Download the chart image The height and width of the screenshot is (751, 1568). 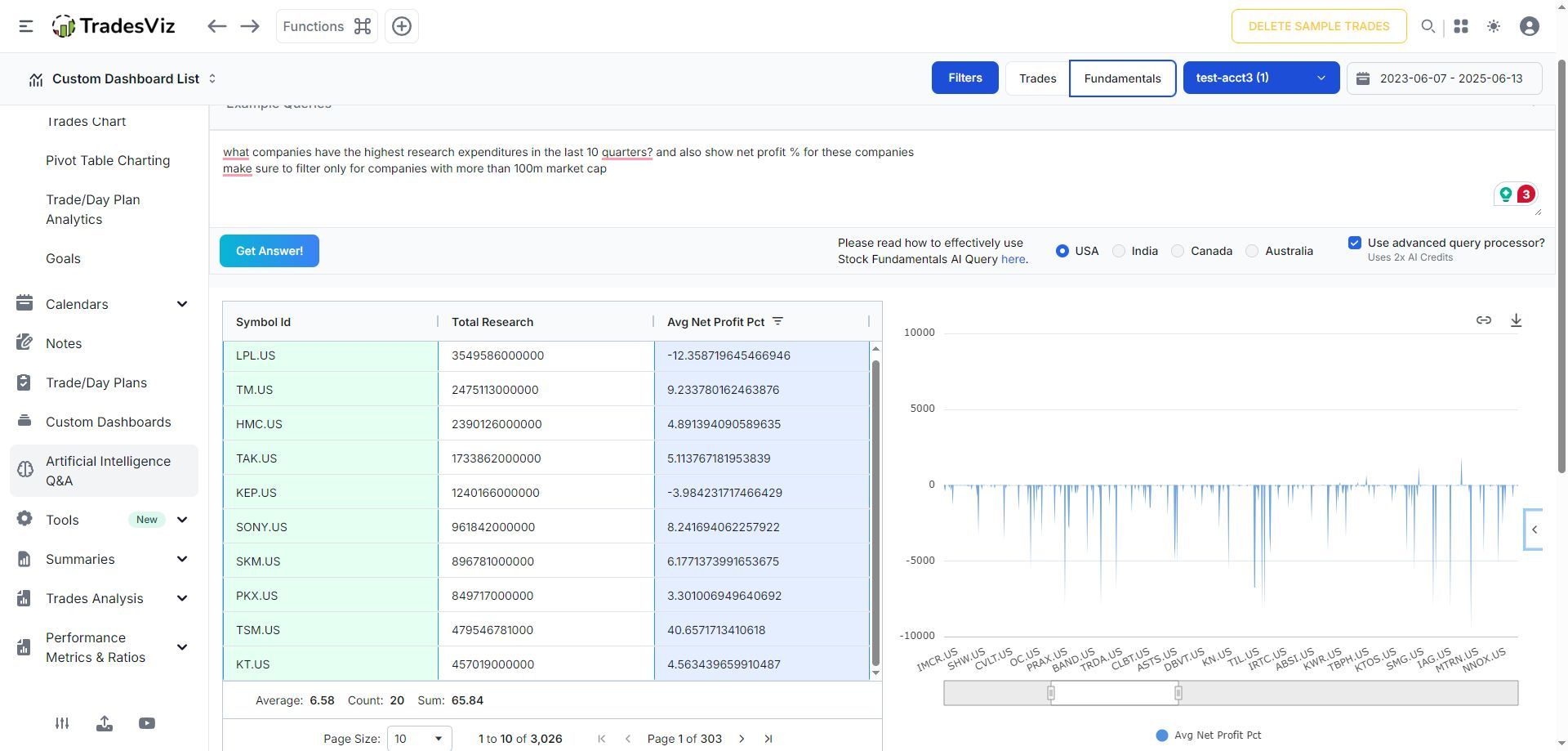[1516, 320]
